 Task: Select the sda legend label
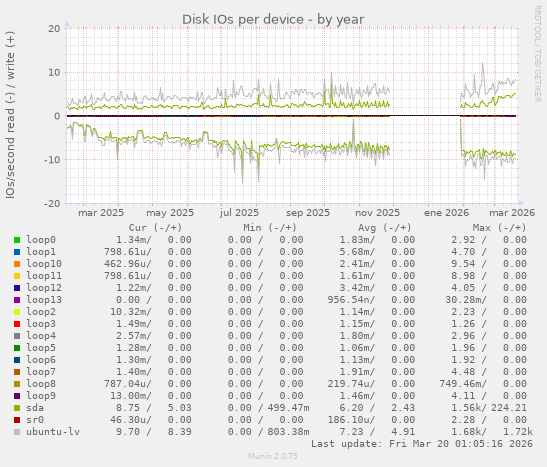[35, 408]
